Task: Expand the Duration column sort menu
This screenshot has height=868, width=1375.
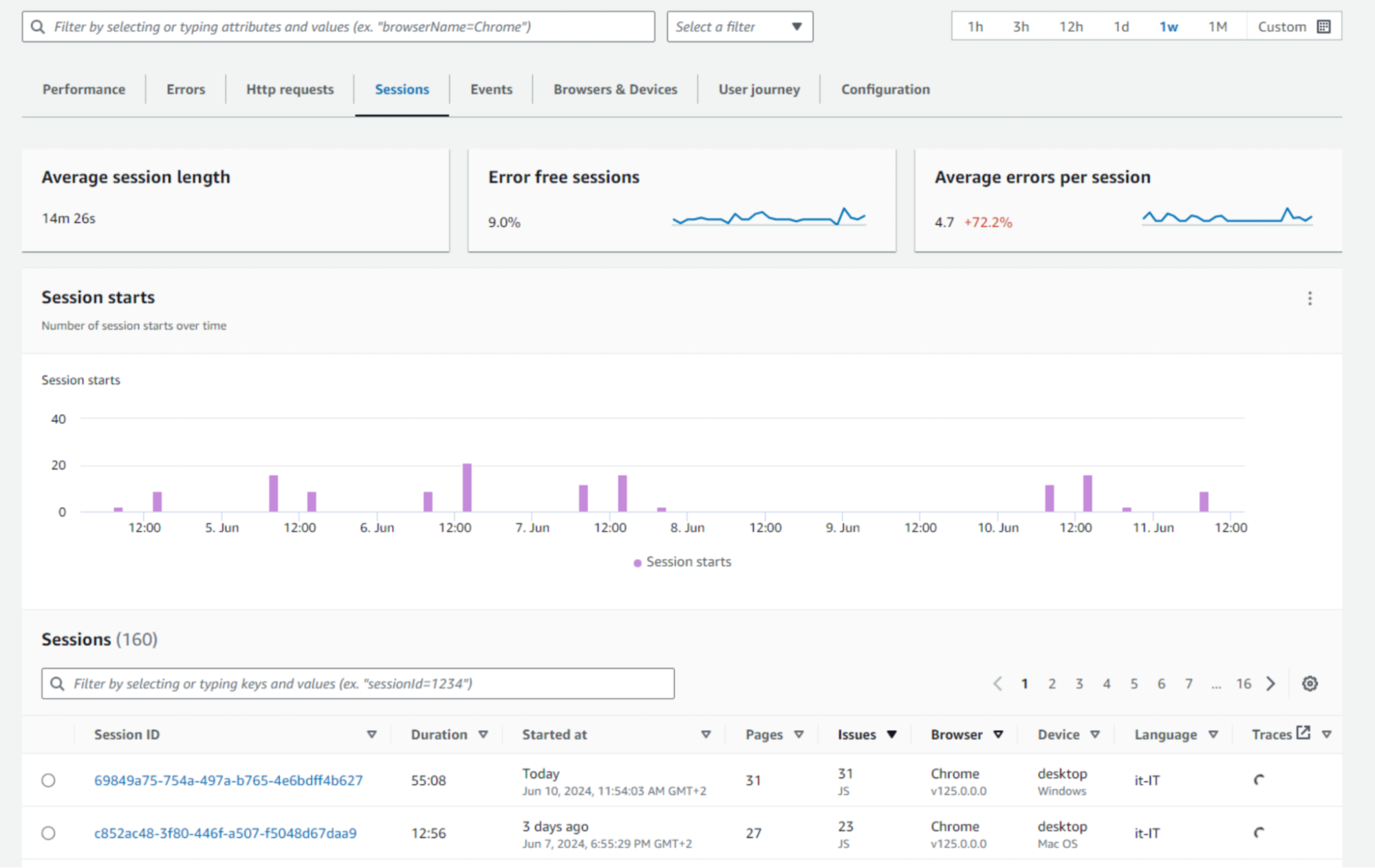Action: pos(483,735)
